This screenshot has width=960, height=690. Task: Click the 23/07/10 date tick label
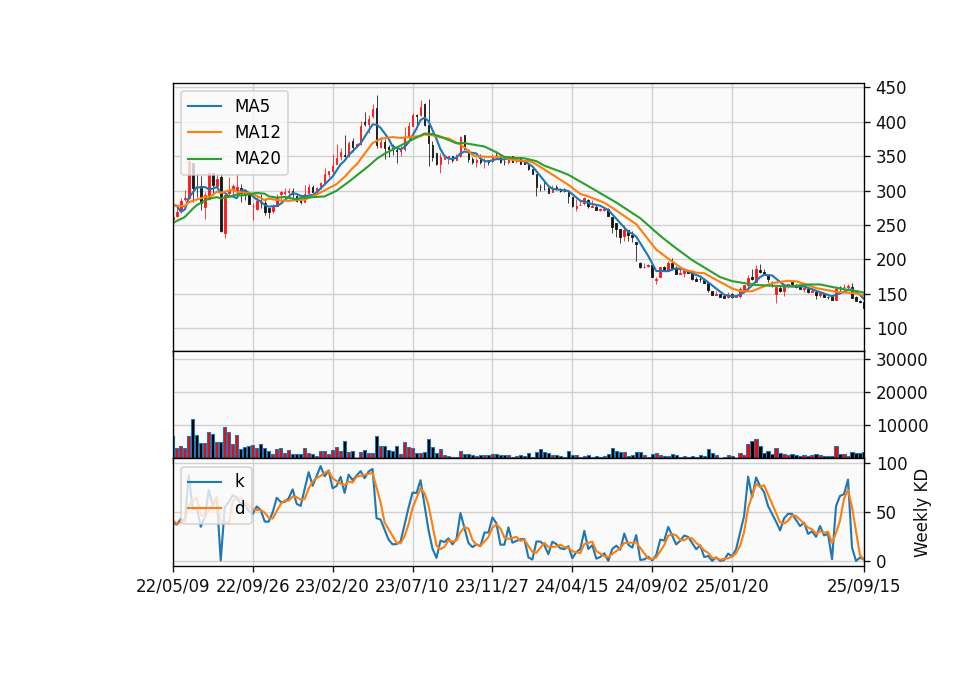coord(412,586)
